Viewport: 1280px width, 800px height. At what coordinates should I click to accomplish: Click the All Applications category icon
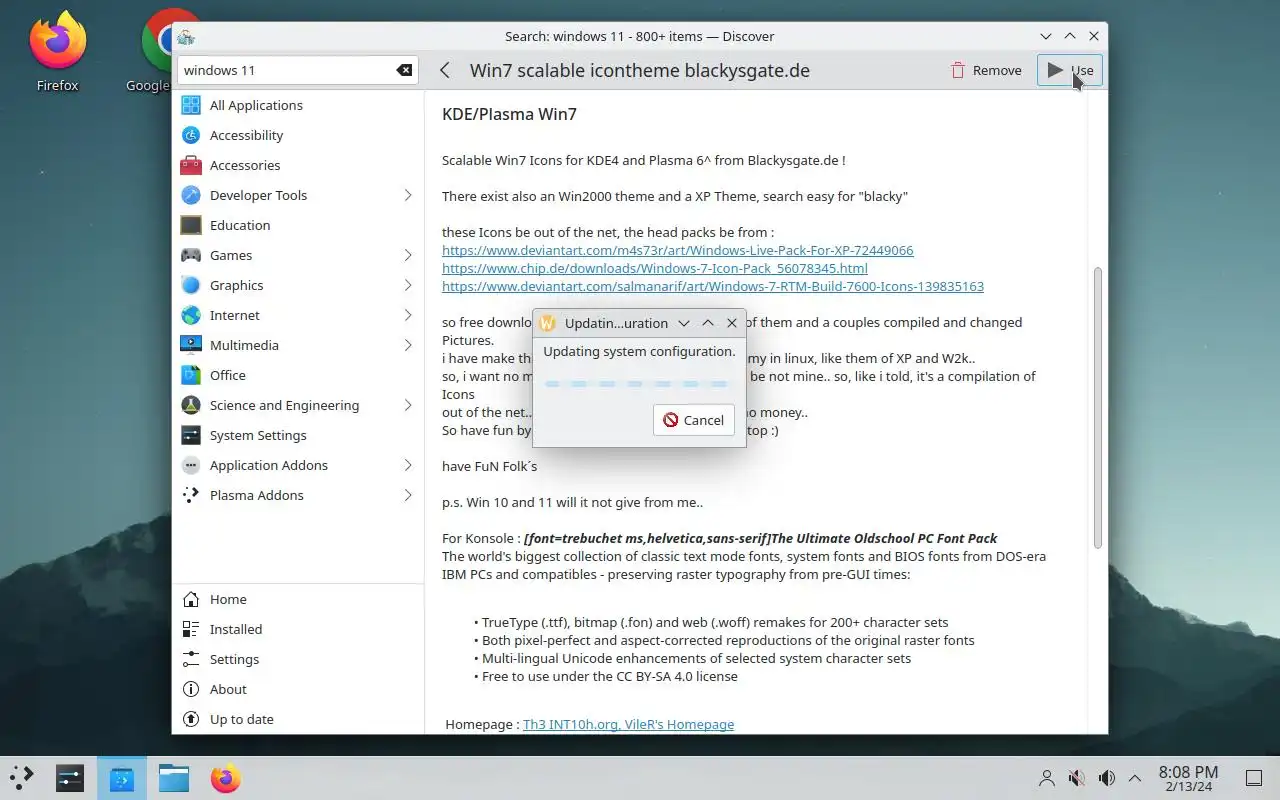tap(191, 105)
